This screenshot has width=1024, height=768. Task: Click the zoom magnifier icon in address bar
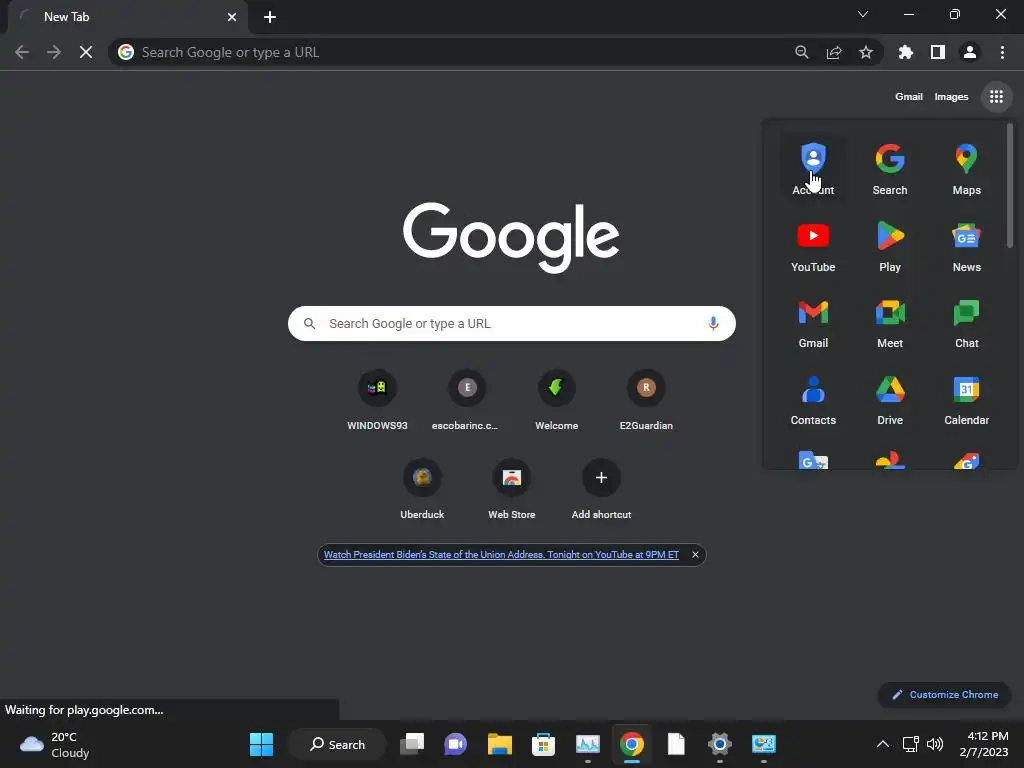801,52
